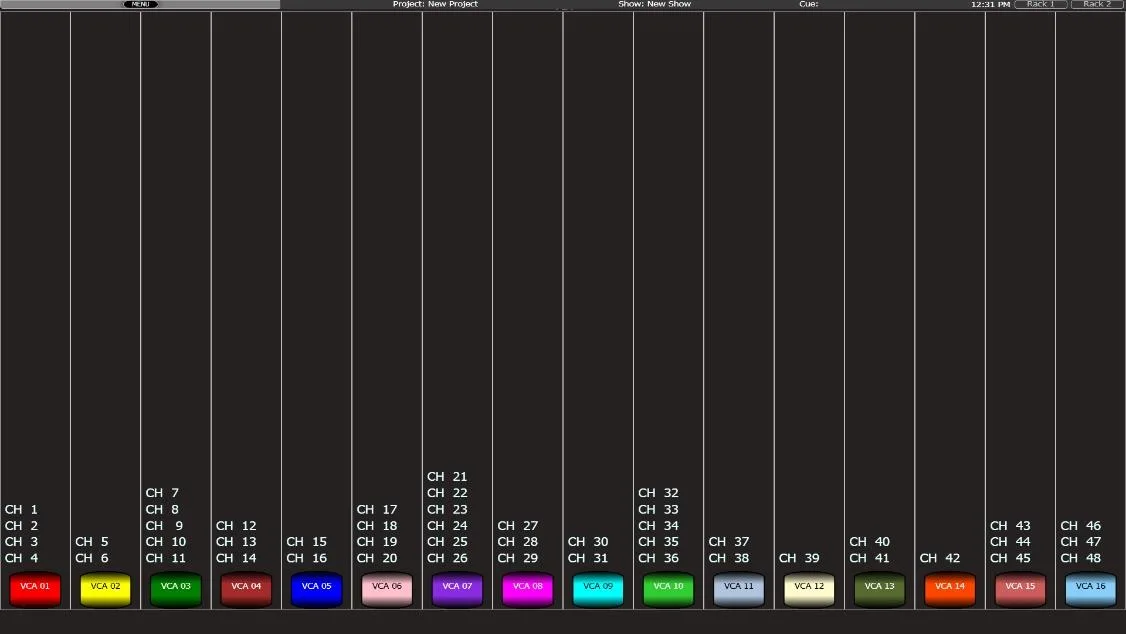Click 'CH 36' in VCA 10 column
This screenshot has height=634, width=1126.
pyautogui.click(x=659, y=558)
